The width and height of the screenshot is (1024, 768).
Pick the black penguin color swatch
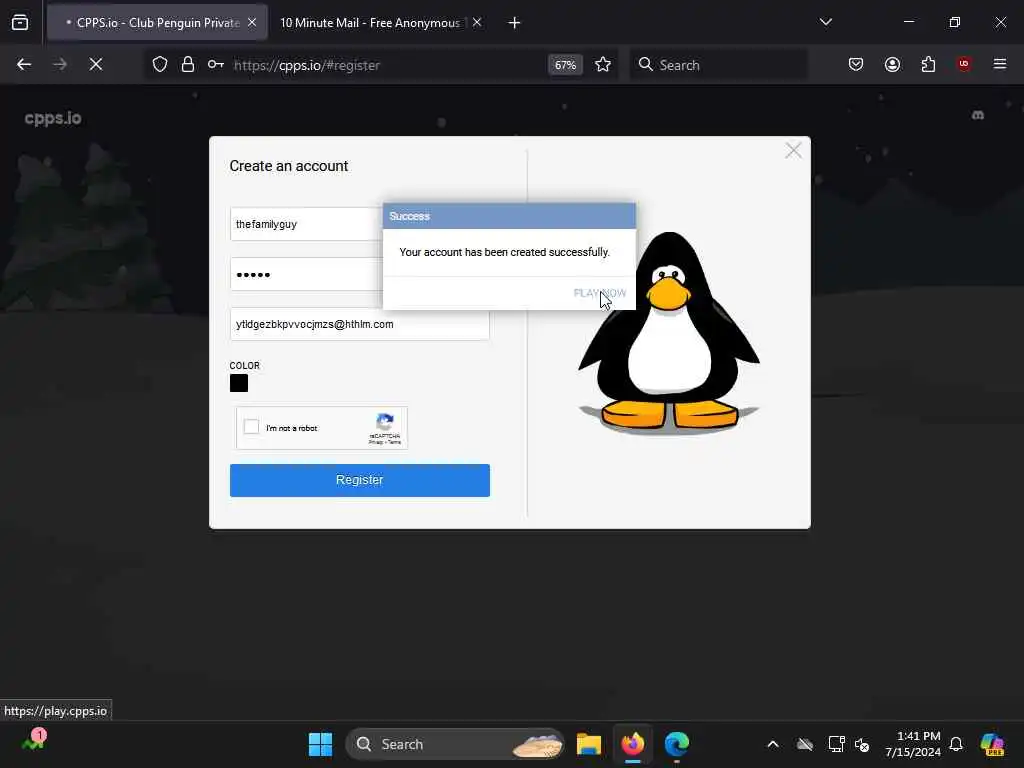point(239,383)
